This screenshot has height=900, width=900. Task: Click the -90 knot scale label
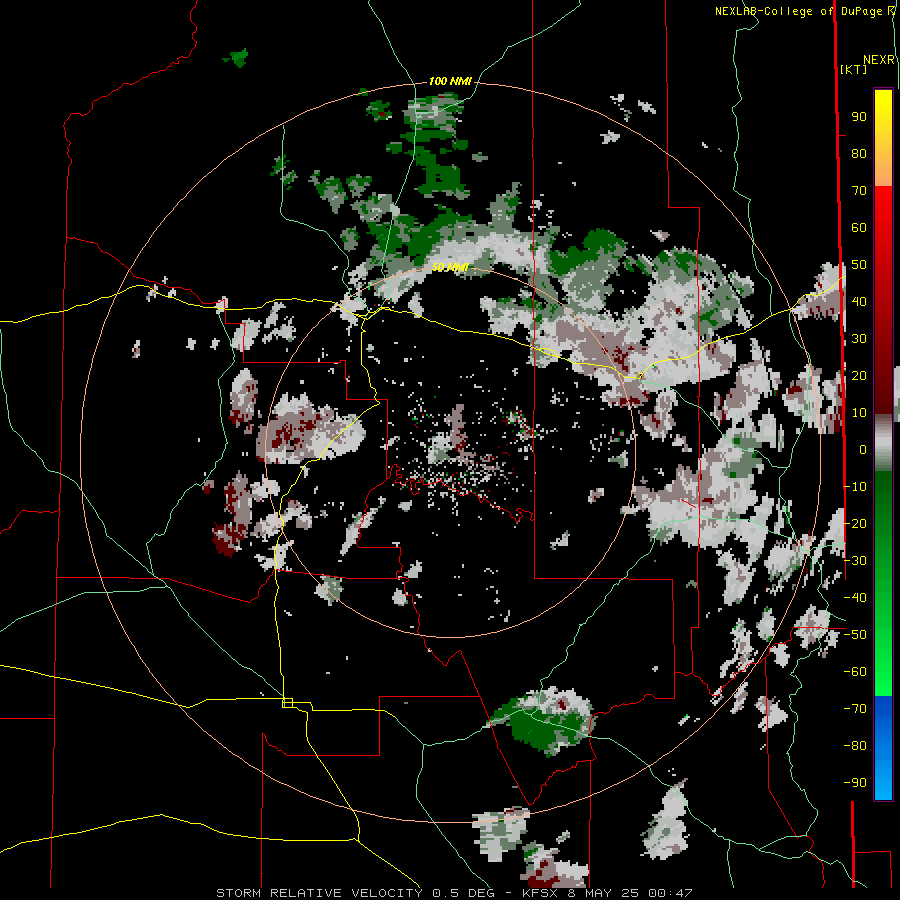point(855,783)
